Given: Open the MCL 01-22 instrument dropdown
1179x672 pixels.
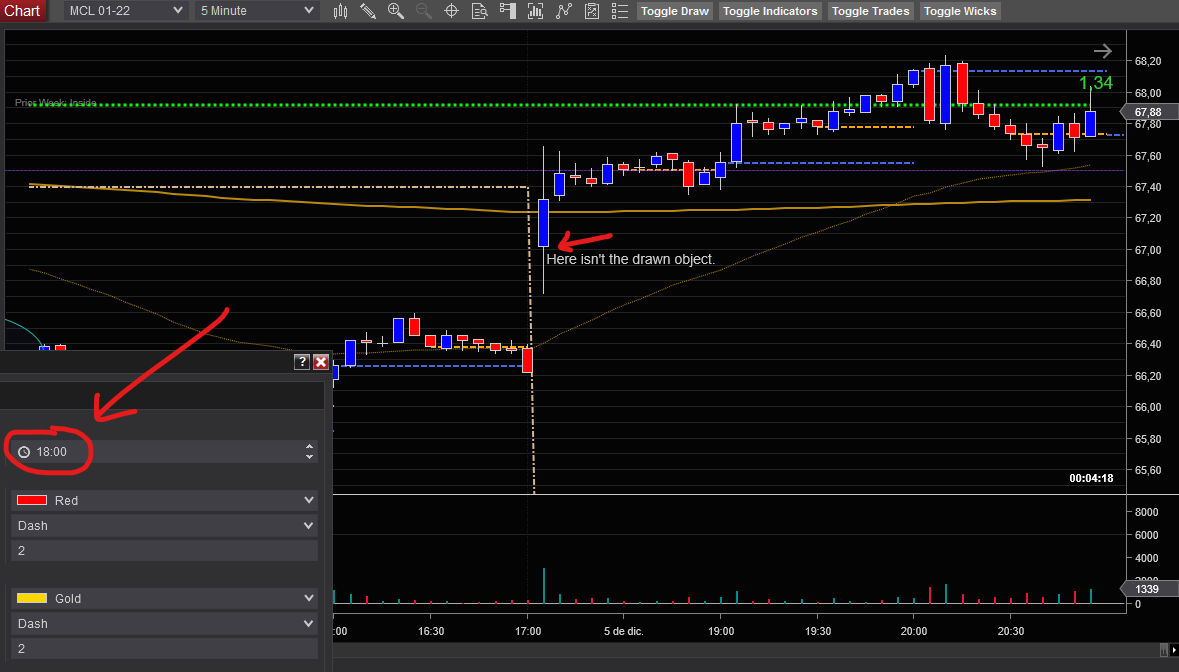Looking at the screenshot, I should tap(125, 11).
